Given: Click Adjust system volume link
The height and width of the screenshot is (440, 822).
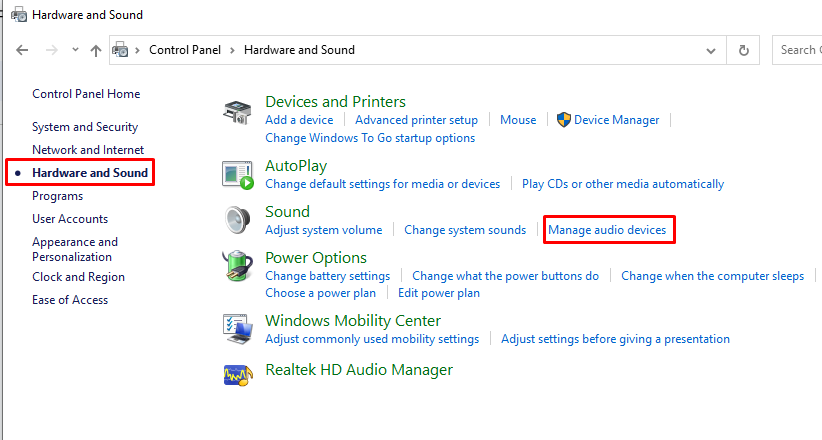Looking at the screenshot, I should pos(323,230).
